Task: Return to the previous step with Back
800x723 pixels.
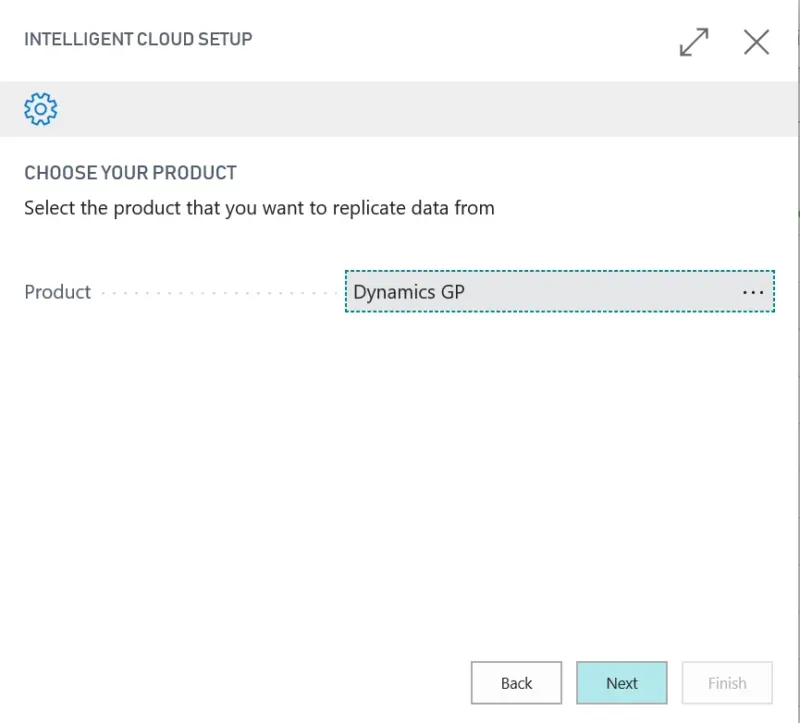Action: [516, 683]
